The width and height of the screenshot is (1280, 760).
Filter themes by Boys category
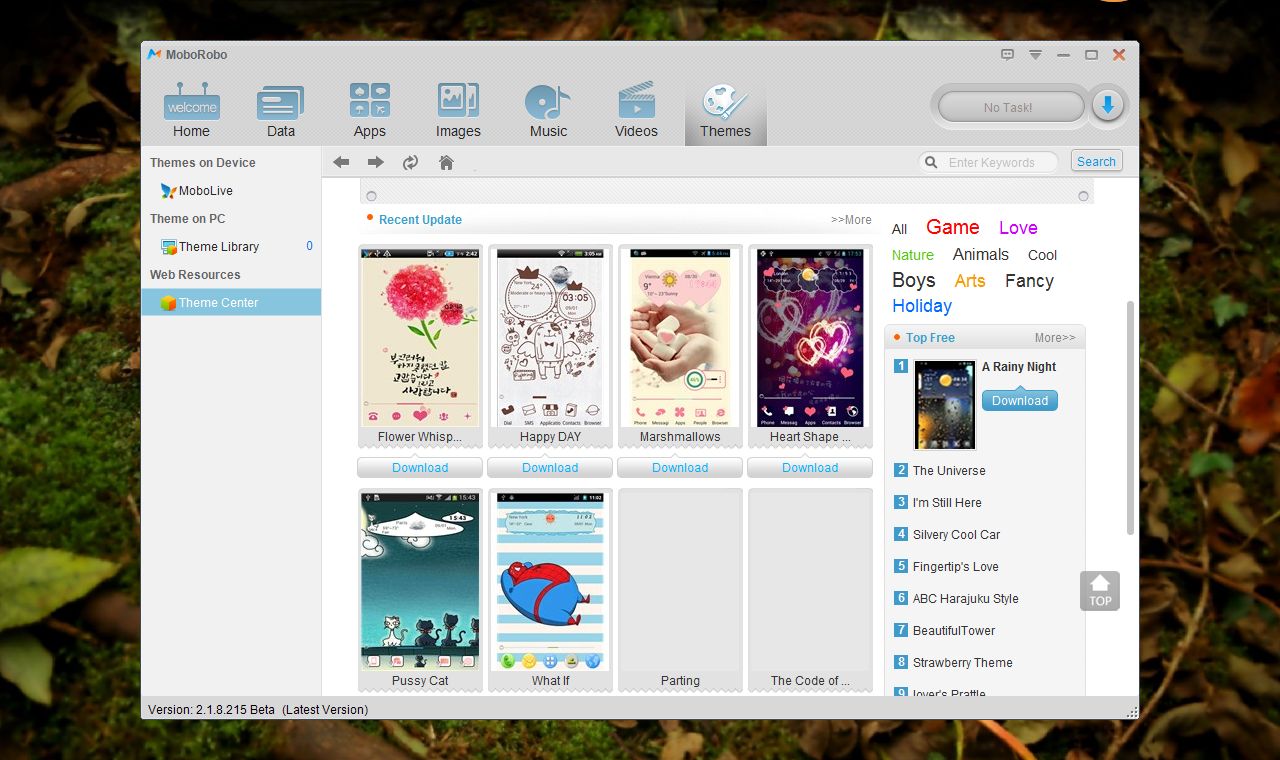coord(913,280)
